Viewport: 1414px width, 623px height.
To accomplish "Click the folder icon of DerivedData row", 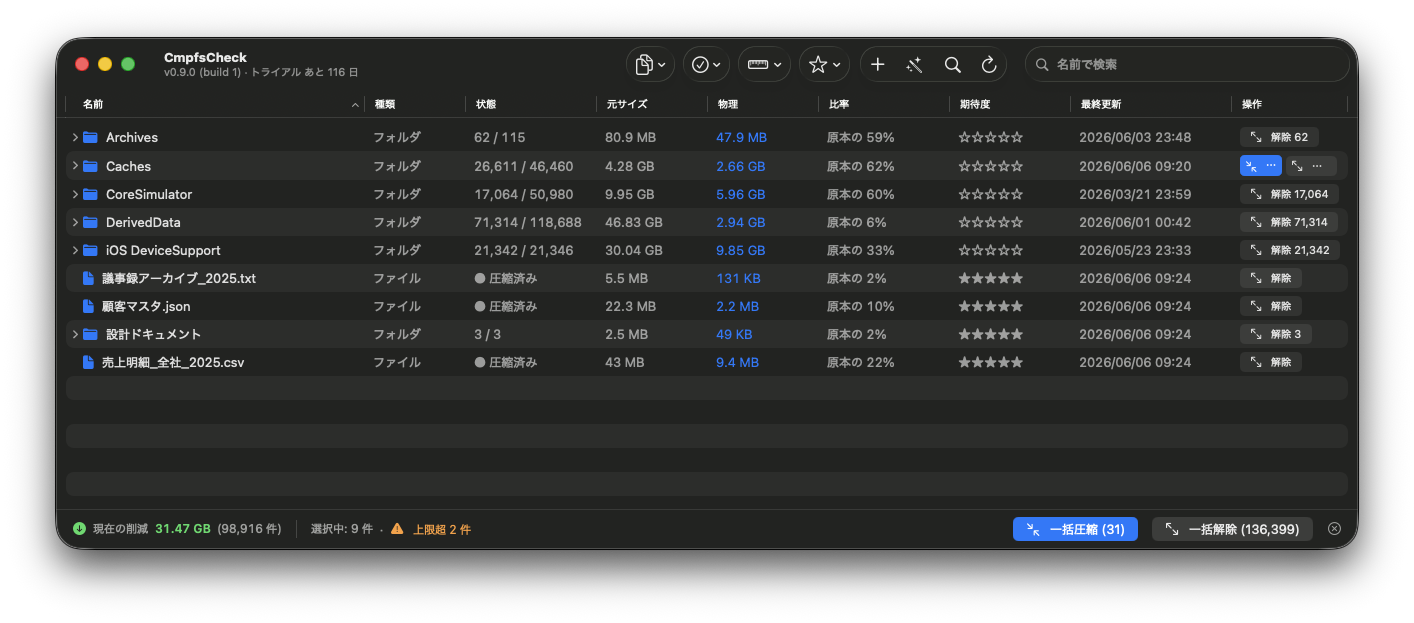I will tap(90, 222).
